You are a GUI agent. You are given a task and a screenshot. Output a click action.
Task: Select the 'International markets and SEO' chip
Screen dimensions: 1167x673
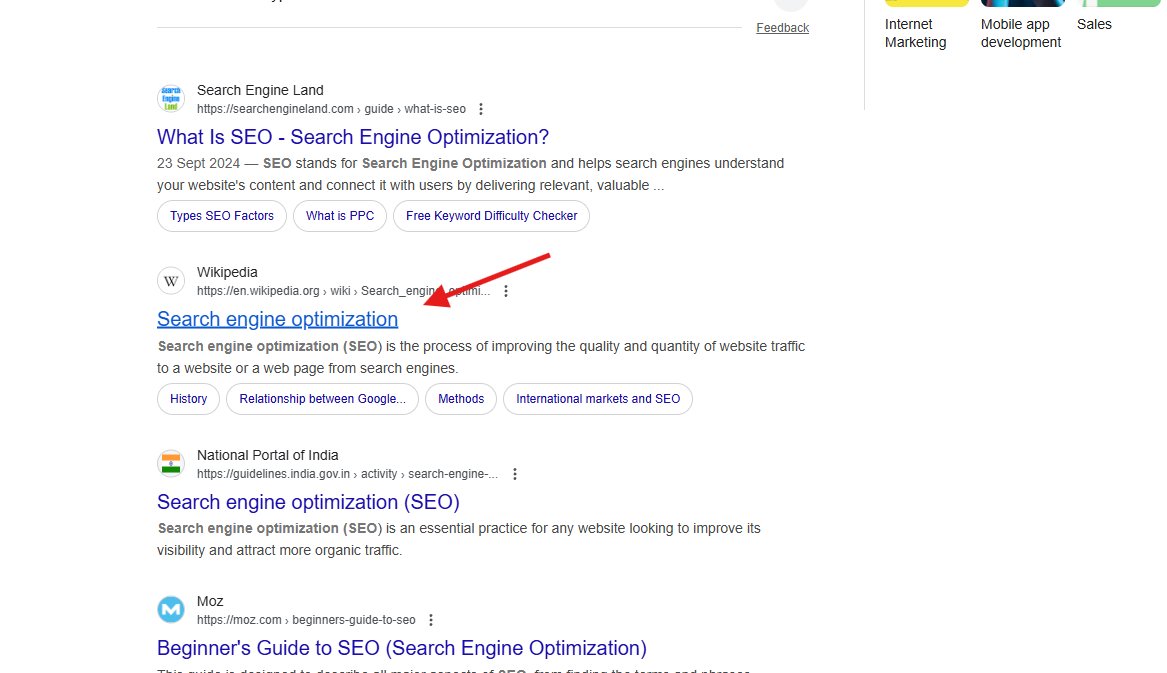pos(597,399)
